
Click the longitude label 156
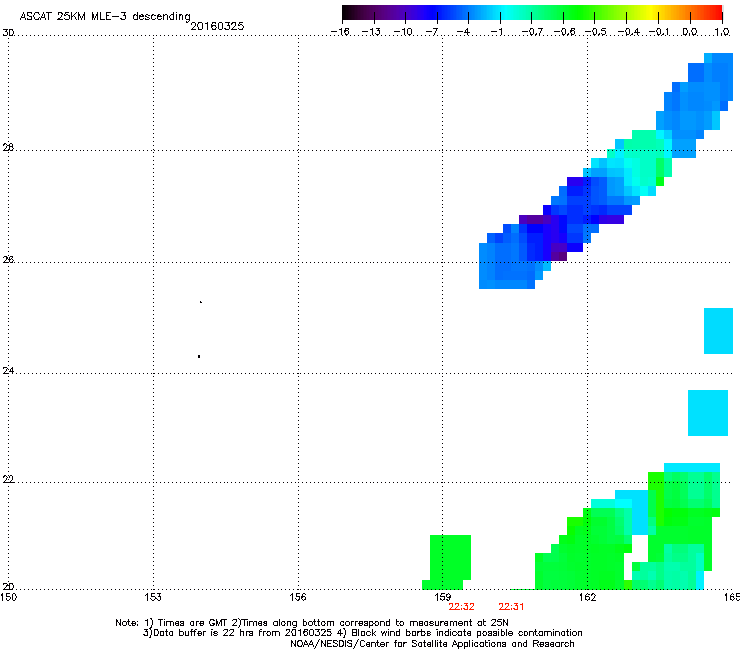point(298,597)
